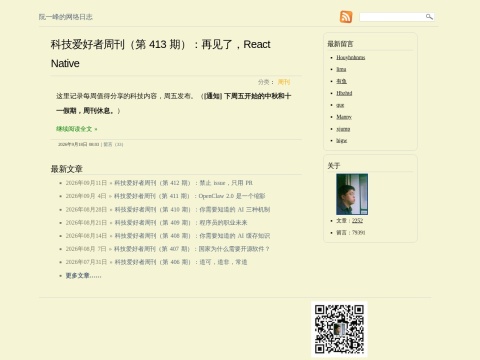
Task: Click the 最新留言 sidebar heading
Action: pos(340,44)
